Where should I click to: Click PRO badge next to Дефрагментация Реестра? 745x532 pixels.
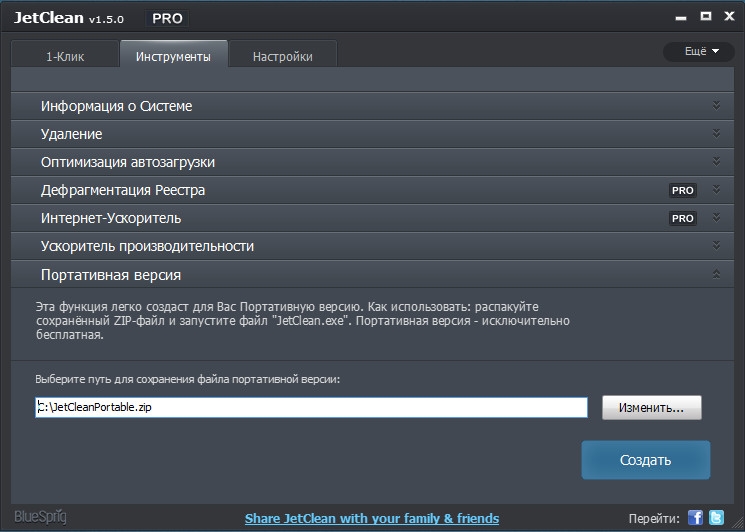(x=682, y=190)
